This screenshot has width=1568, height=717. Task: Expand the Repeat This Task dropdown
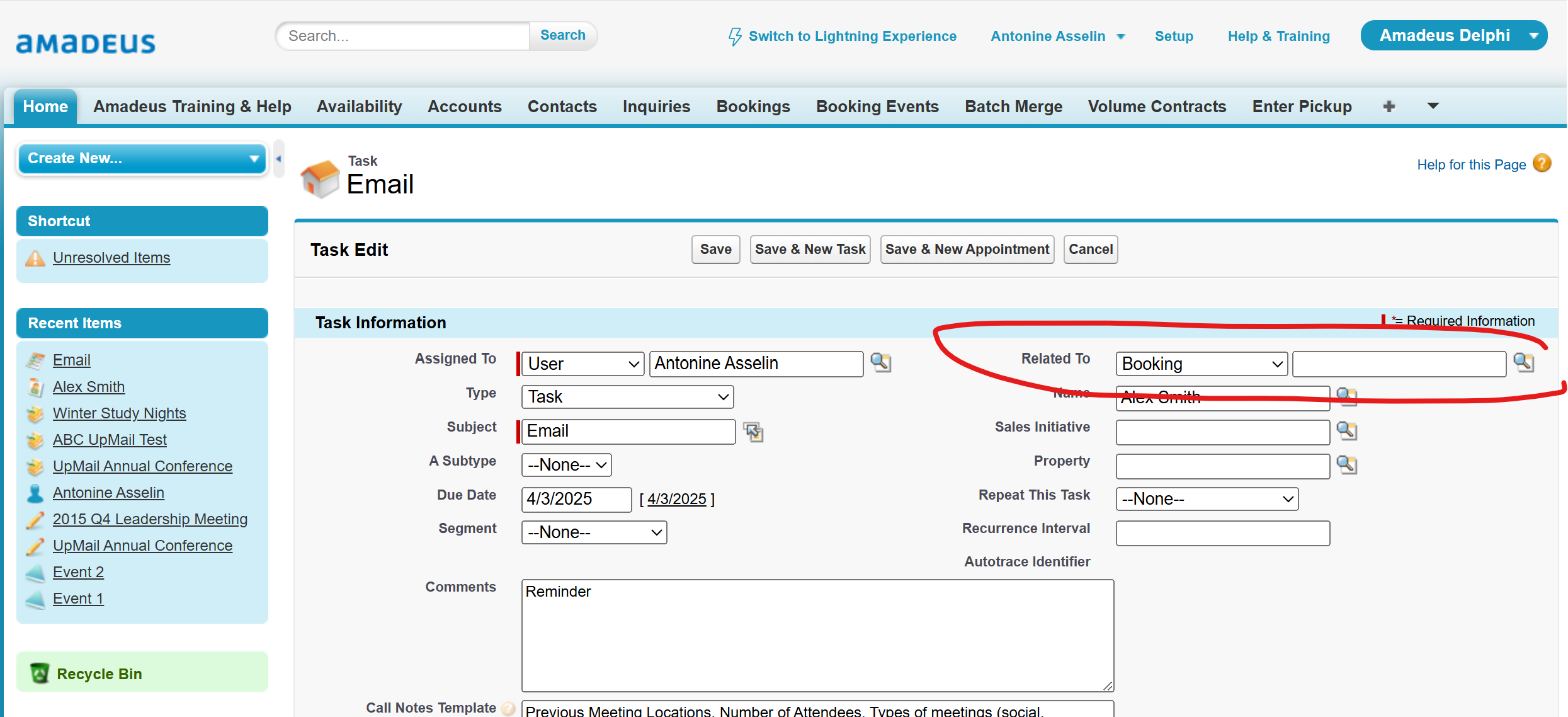click(1207, 499)
